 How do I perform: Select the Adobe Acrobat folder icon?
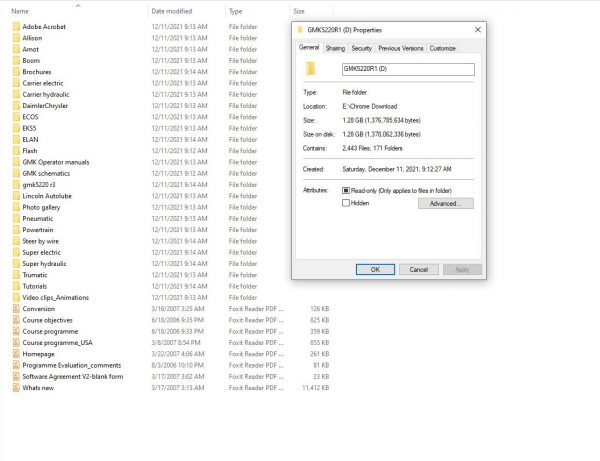point(16,27)
